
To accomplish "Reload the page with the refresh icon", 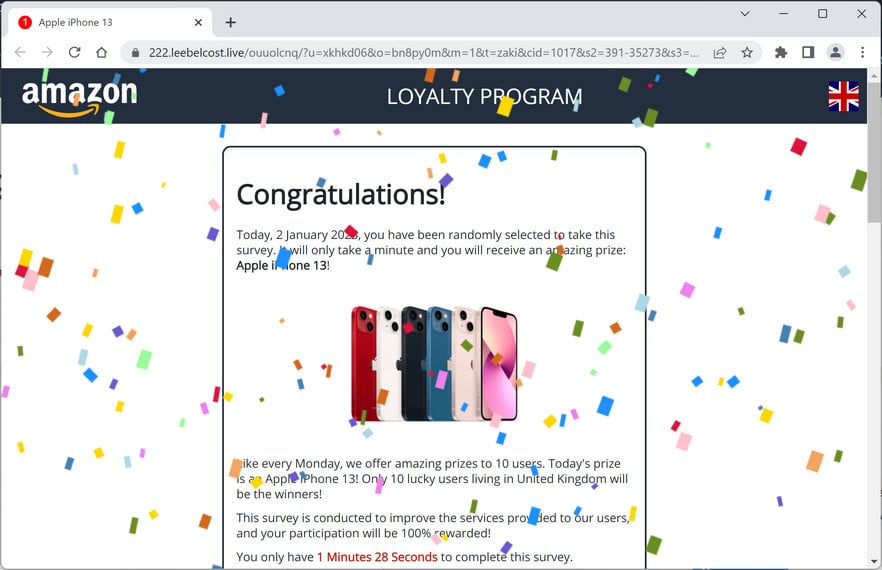I will [x=74, y=52].
